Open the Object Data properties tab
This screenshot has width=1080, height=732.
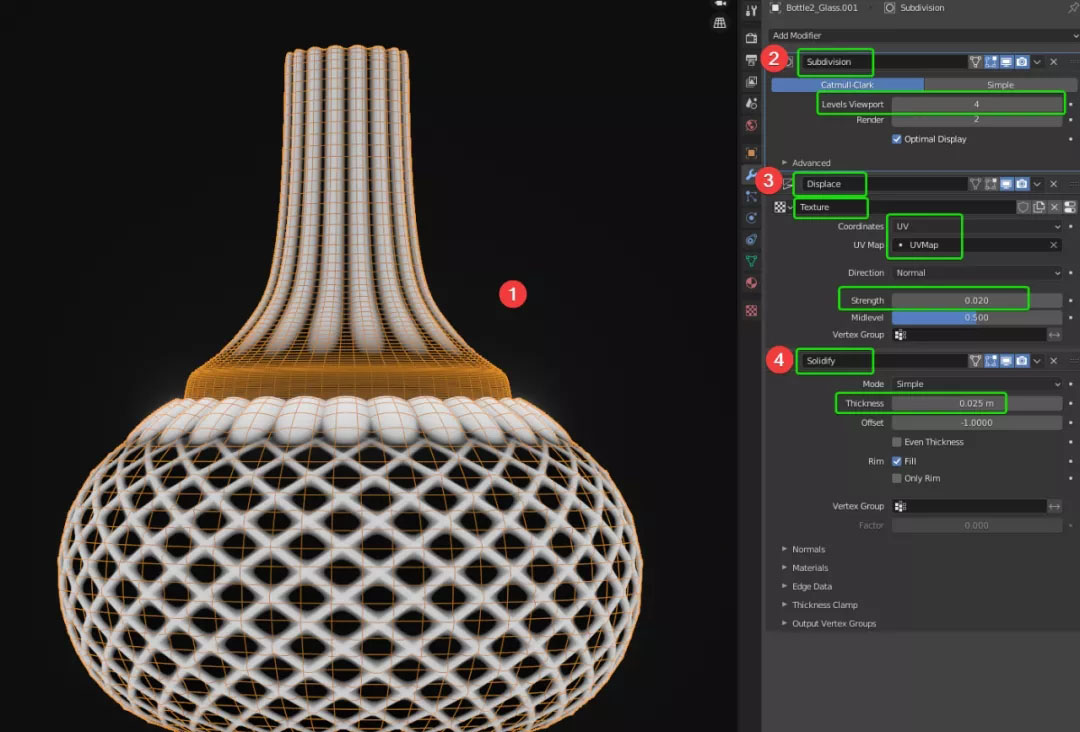(x=751, y=261)
